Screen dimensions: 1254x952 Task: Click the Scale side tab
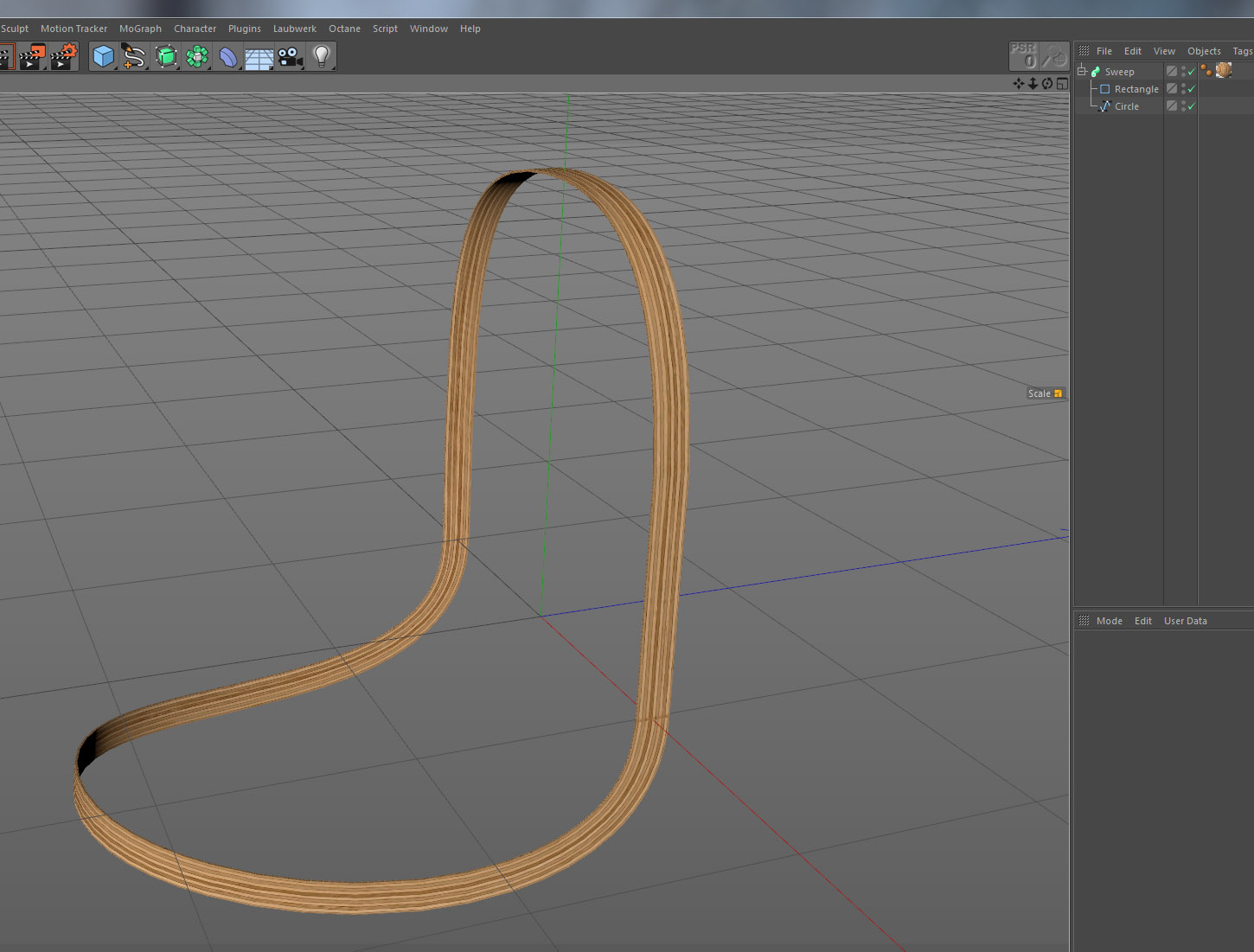point(1046,393)
